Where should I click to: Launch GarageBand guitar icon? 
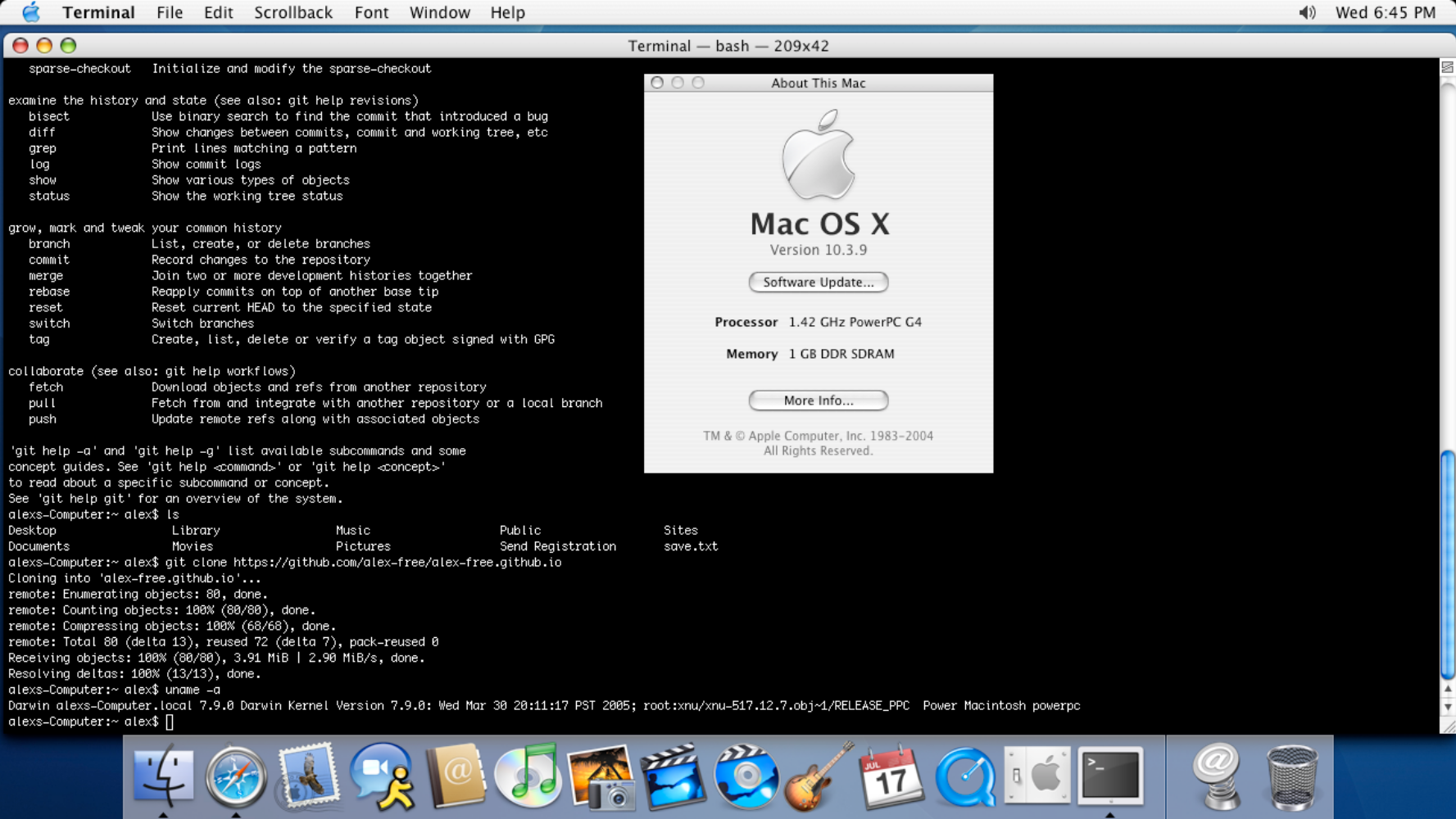pos(819,776)
